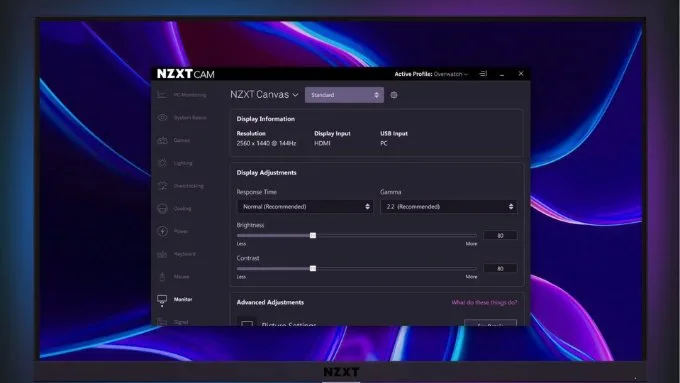Open the Power bolt icon
680x383 pixels.
[x=162, y=231]
